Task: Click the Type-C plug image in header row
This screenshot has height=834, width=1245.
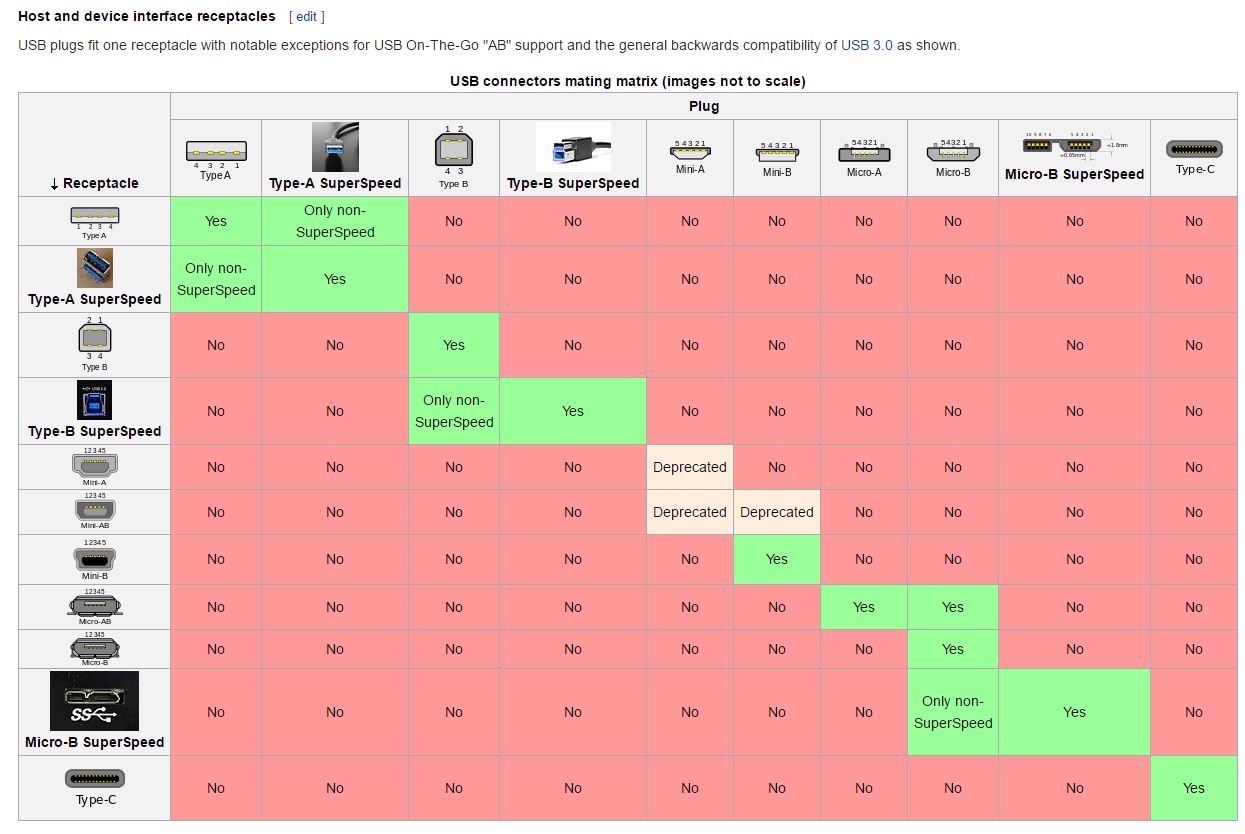Action: coord(1194,149)
